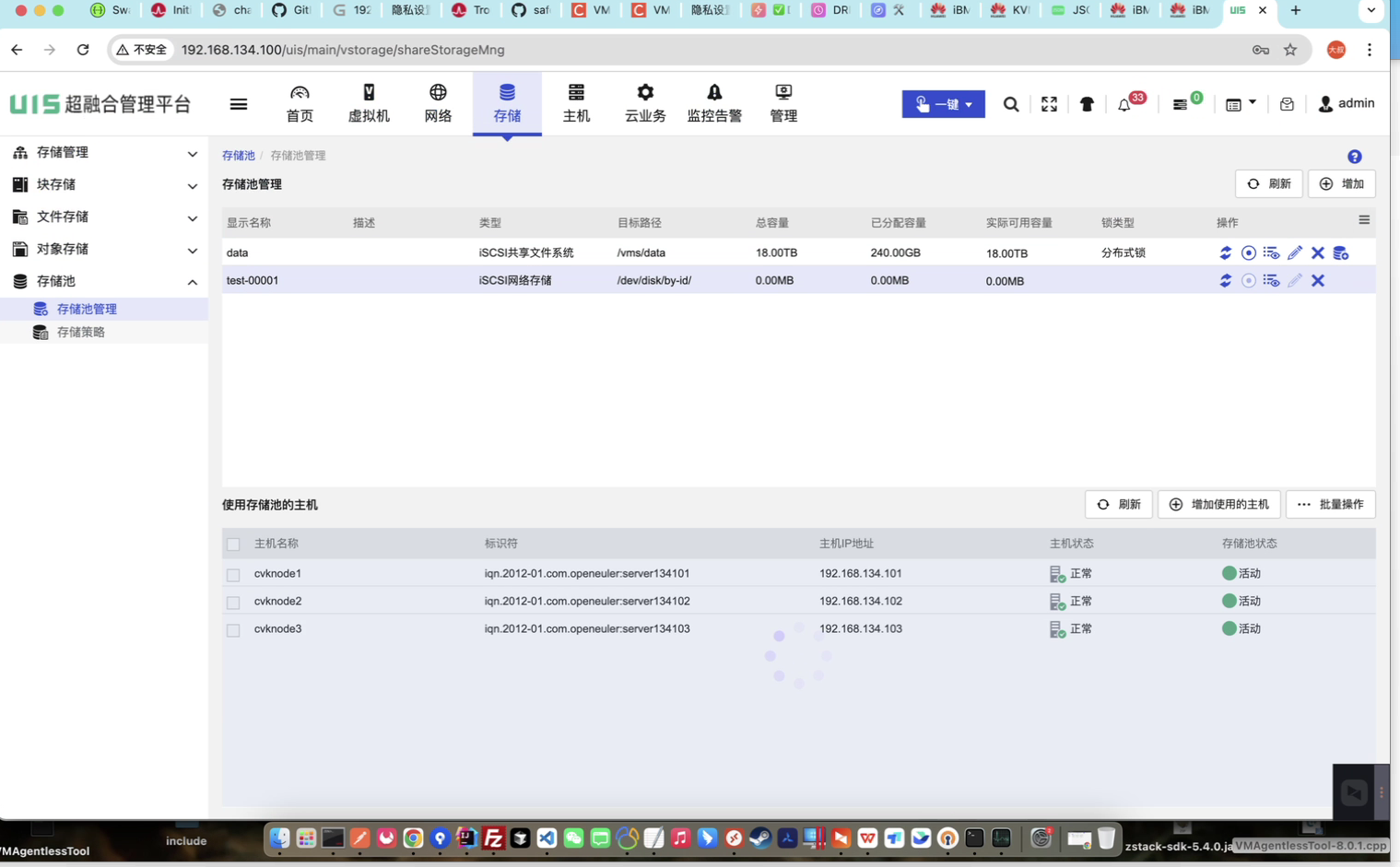The image size is (1400, 867).
Task: Delete the test-00001 storage pool
Action: click(x=1318, y=281)
